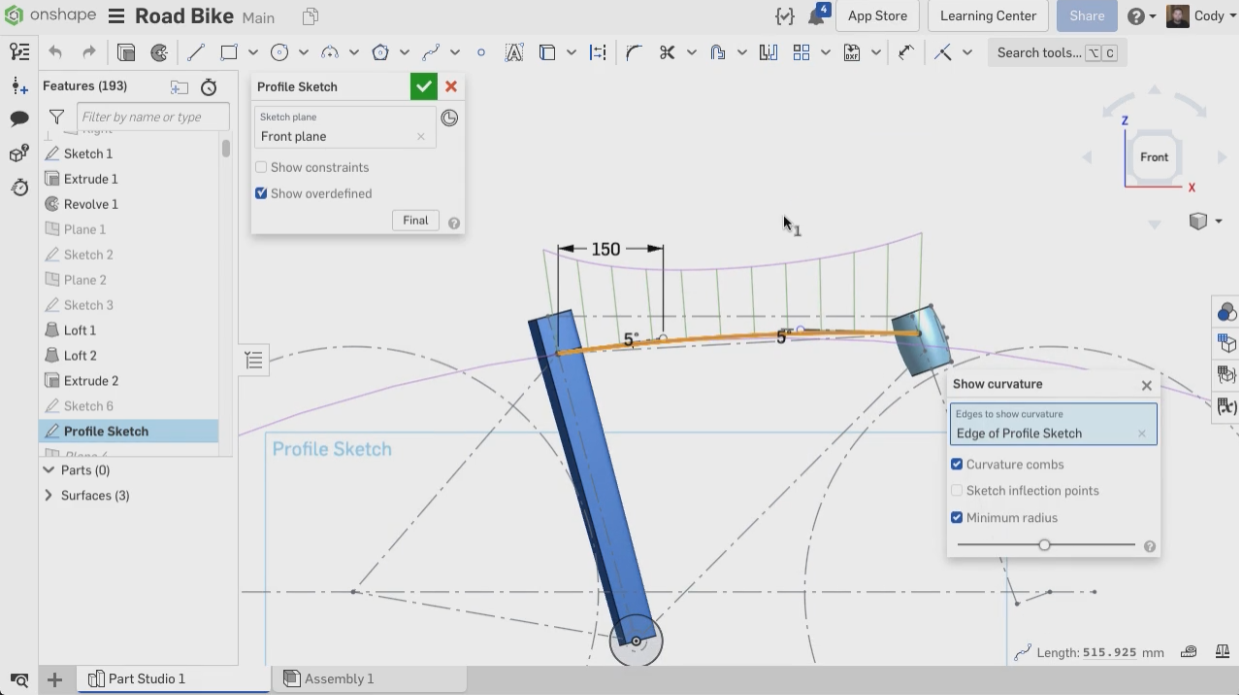
Task: Select the sketch Text tool
Action: (514, 53)
